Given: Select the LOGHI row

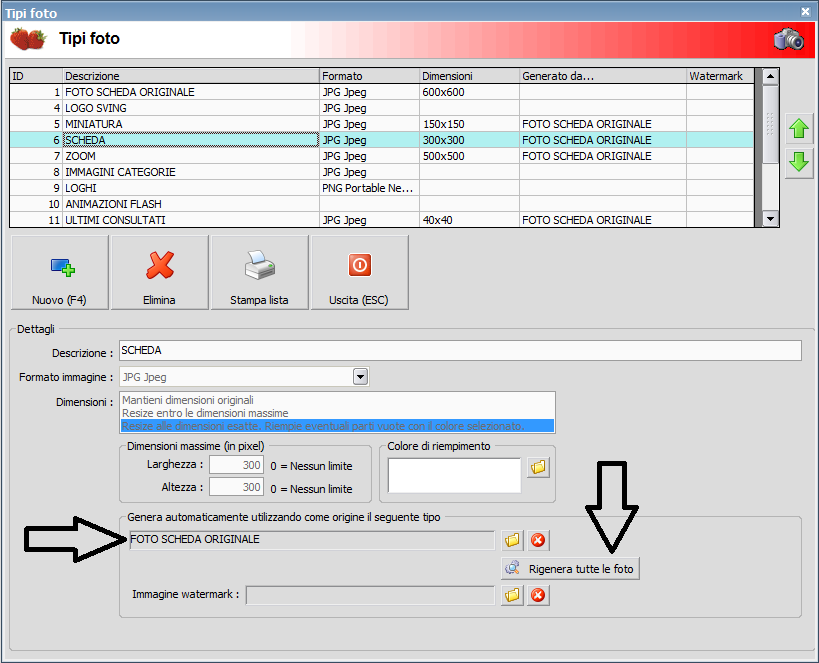Looking at the screenshot, I should tap(382, 188).
